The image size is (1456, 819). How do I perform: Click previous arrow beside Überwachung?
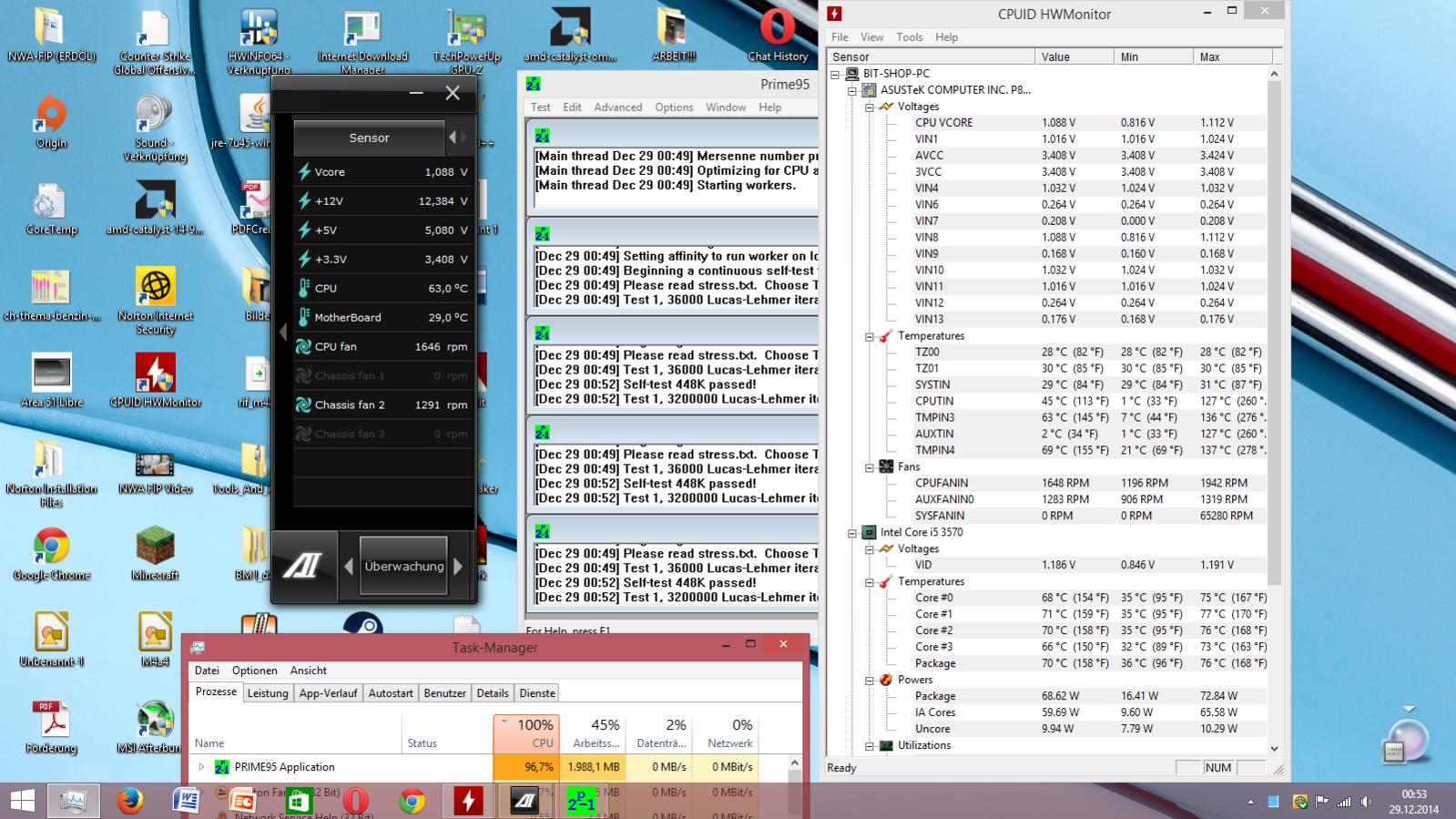[348, 567]
